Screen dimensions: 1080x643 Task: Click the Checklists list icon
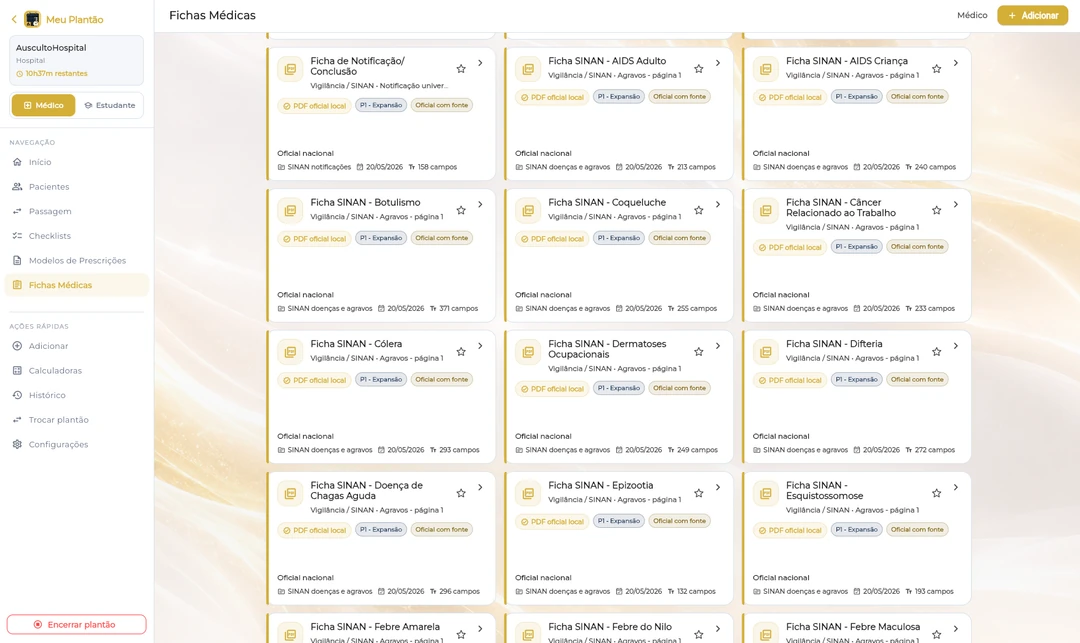[17, 235]
